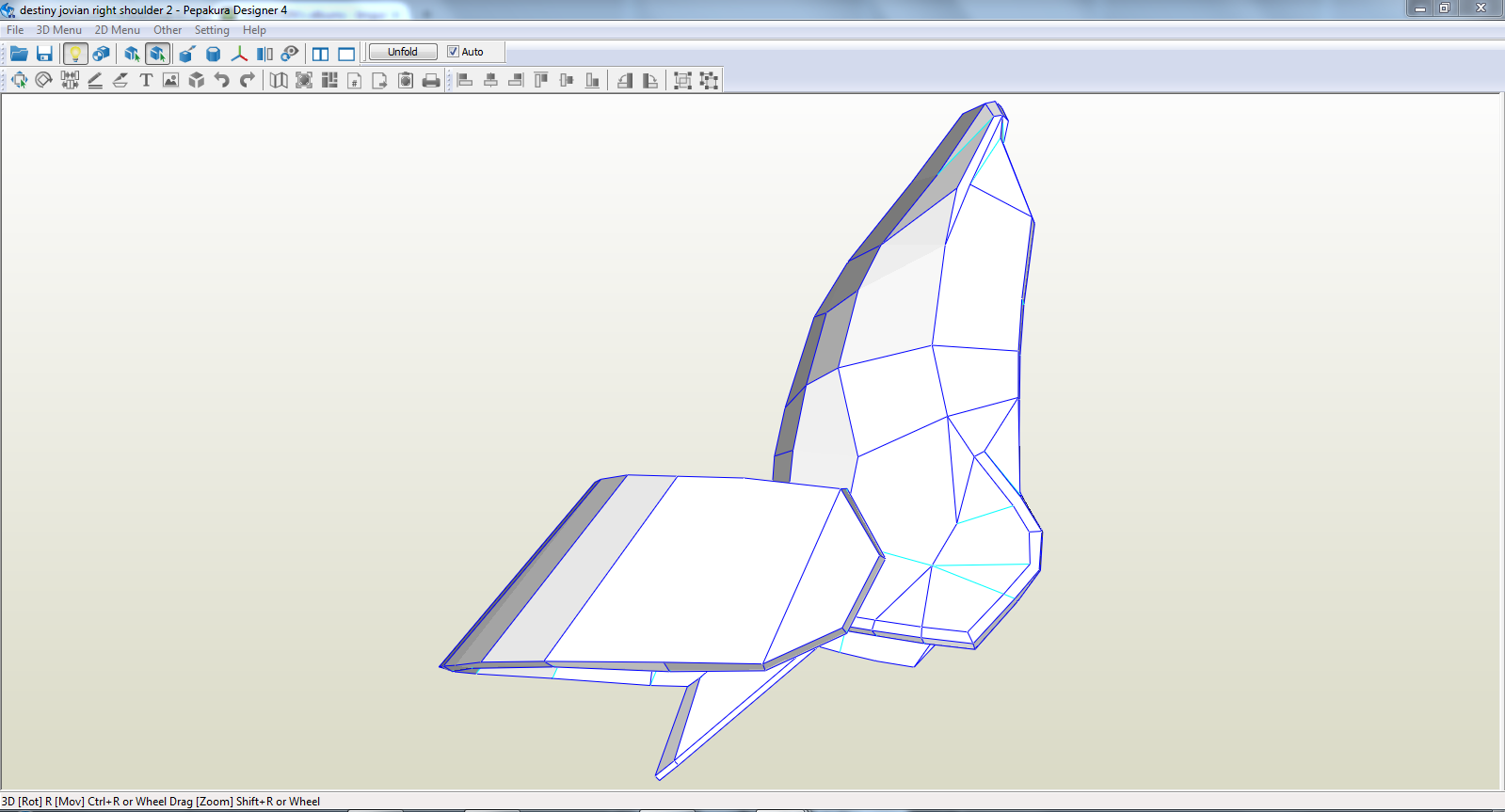
Task: Select the edge pencil-line tool
Action: pyautogui.click(x=95, y=80)
